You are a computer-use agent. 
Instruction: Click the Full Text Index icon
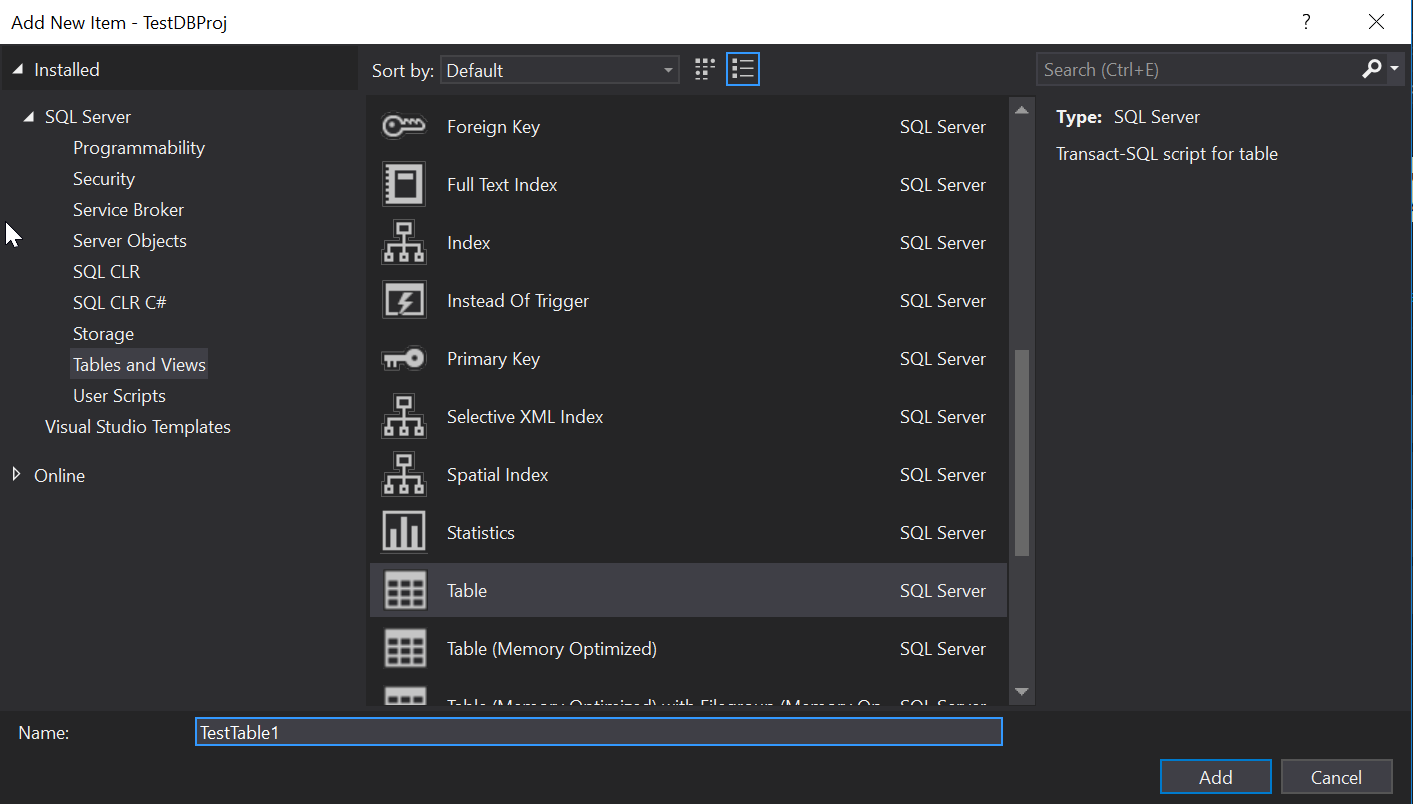404,185
